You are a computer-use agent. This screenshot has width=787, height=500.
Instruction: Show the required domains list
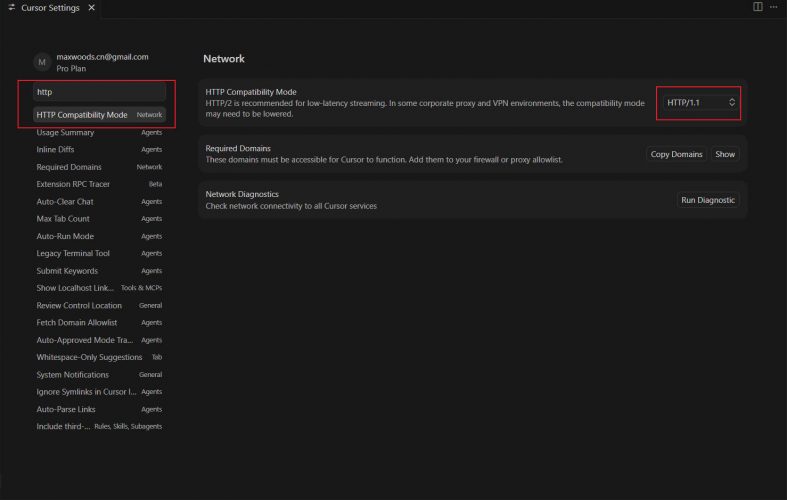click(x=725, y=154)
